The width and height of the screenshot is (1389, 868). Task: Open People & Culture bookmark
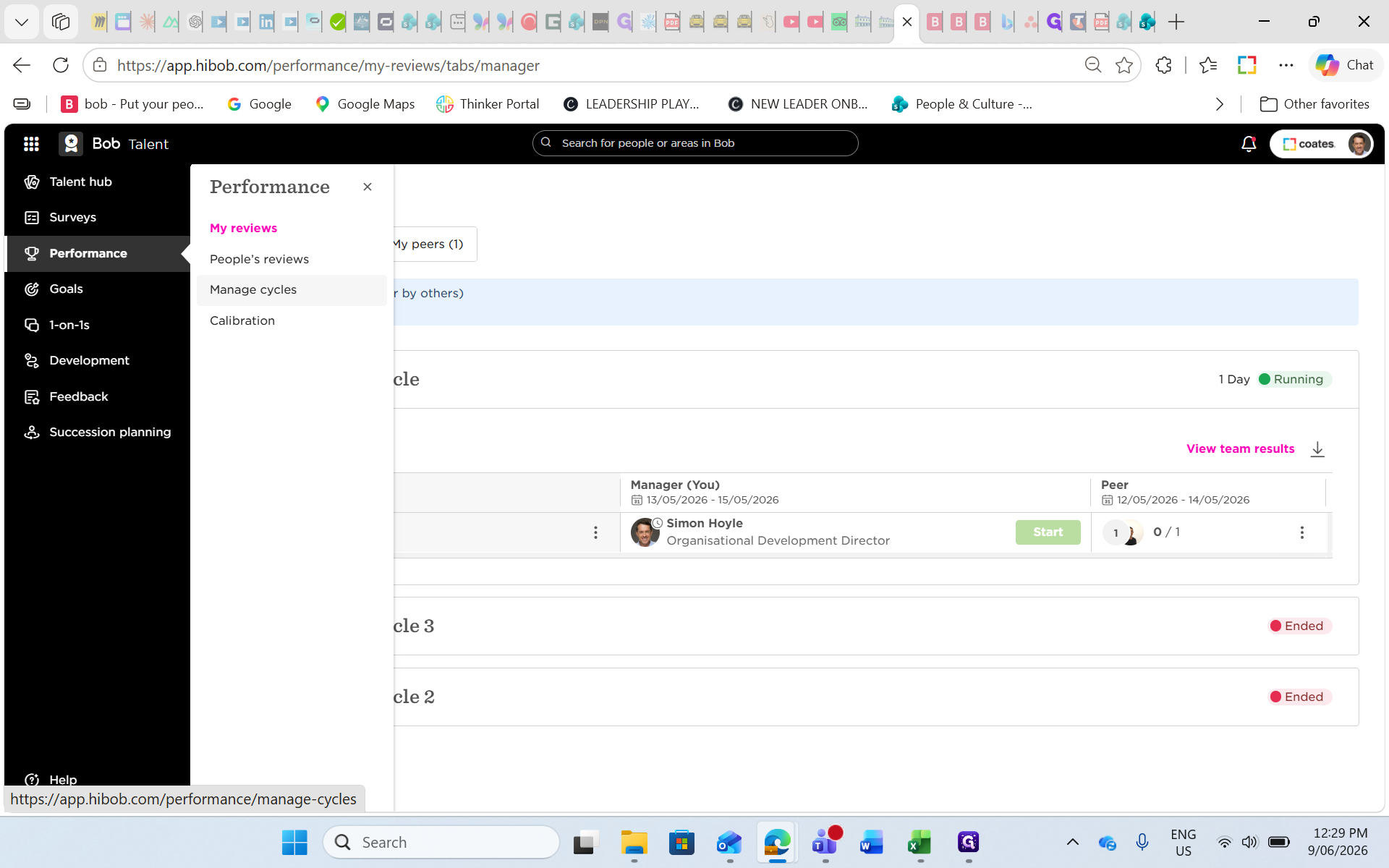(962, 104)
